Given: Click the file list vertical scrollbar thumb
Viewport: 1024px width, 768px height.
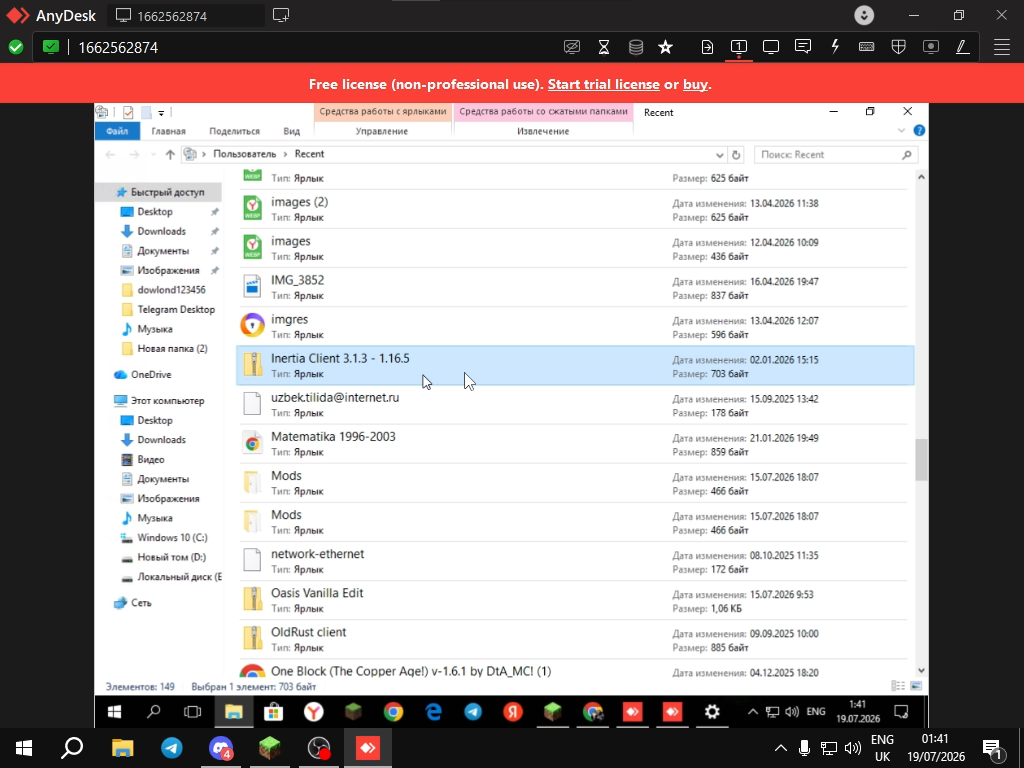Looking at the screenshot, I should pyautogui.click(x=921, y=459).
